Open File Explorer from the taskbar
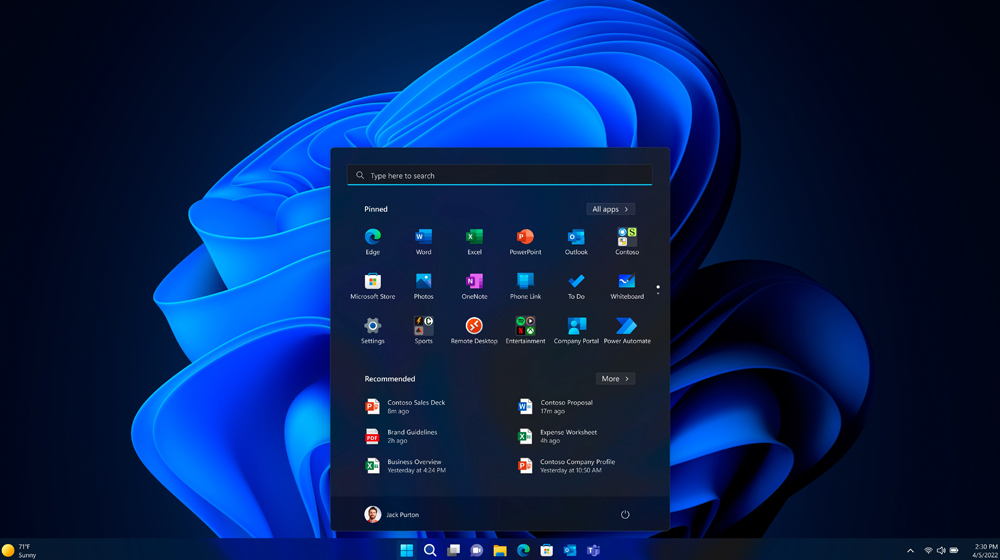1000x560 pixels. point(500,550)
